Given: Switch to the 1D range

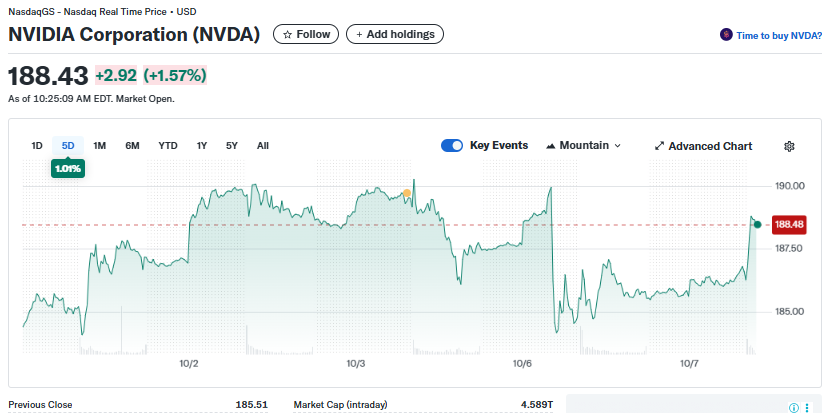Looking at the screenshot, I should (37, 146).
